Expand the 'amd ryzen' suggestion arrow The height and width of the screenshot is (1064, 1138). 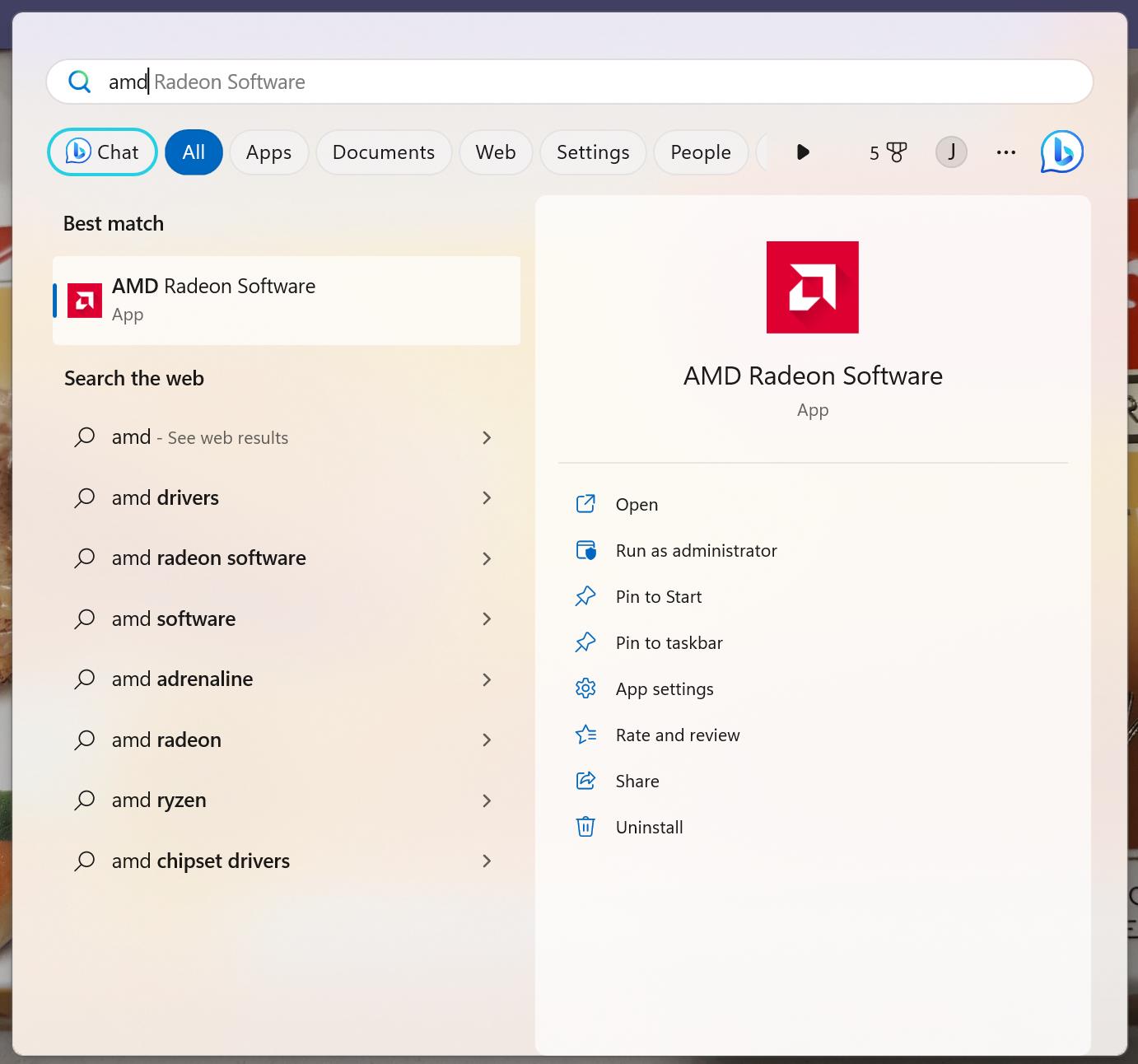487,800
